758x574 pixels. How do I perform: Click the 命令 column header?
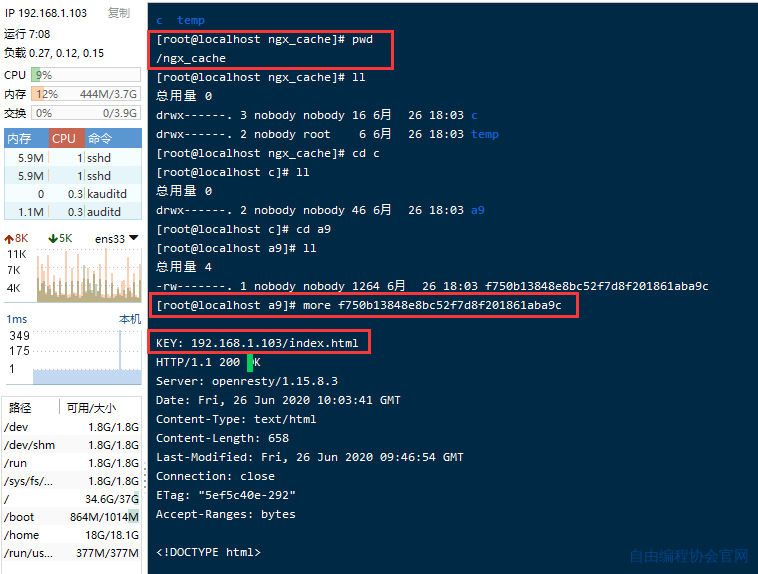pos(100,138)
